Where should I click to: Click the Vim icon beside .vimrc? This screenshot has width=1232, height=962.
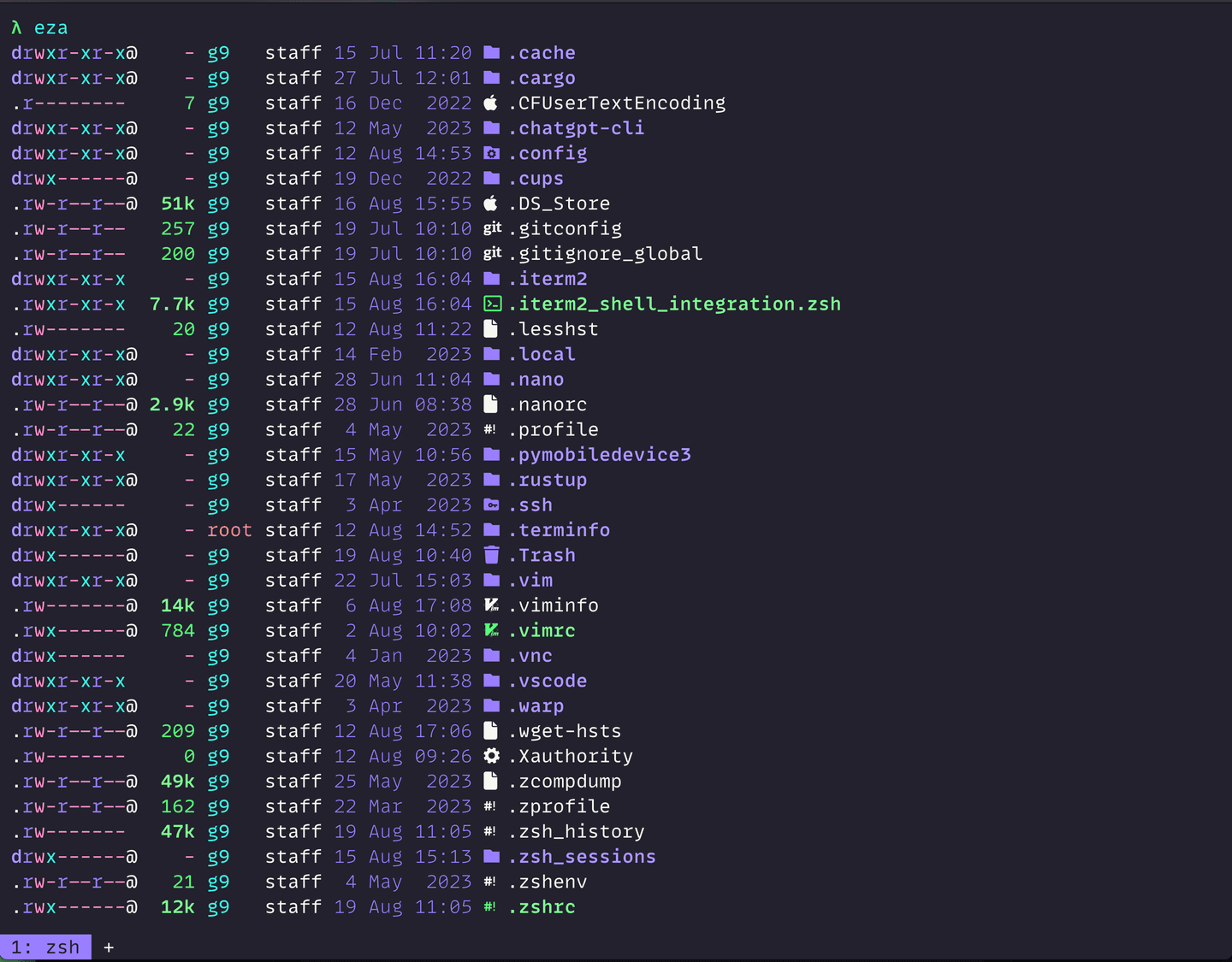[x=491, y=630]
